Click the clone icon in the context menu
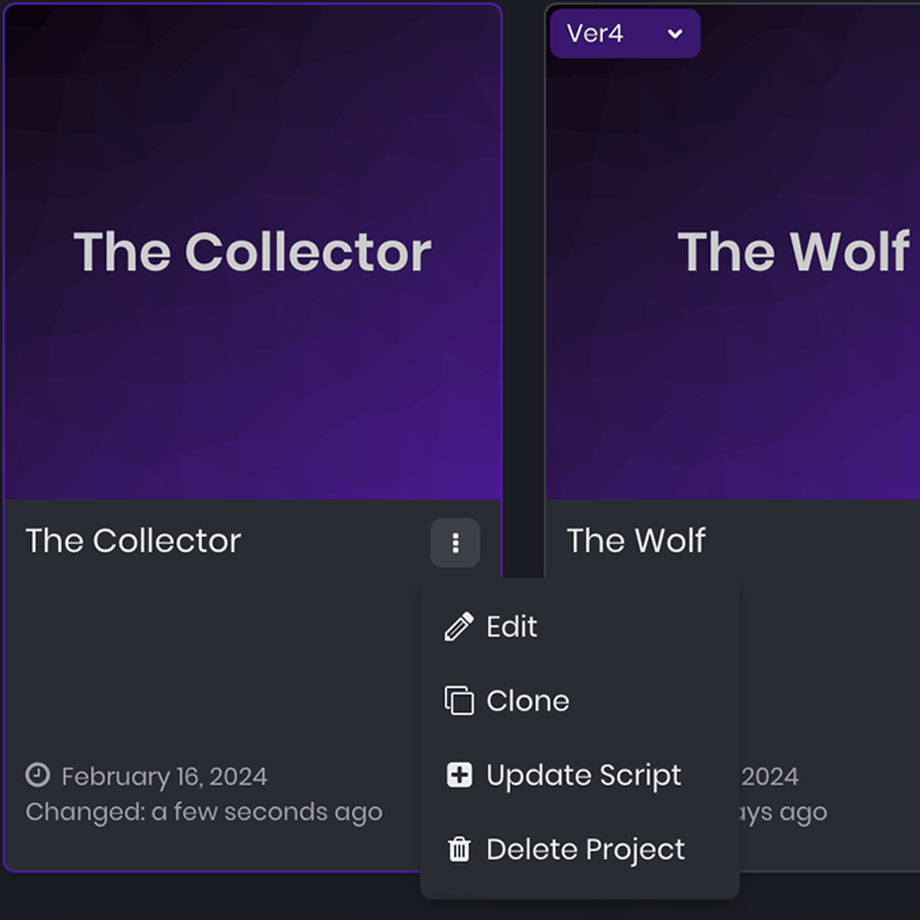Screen dimensions: 920x920 pos(459,701)
